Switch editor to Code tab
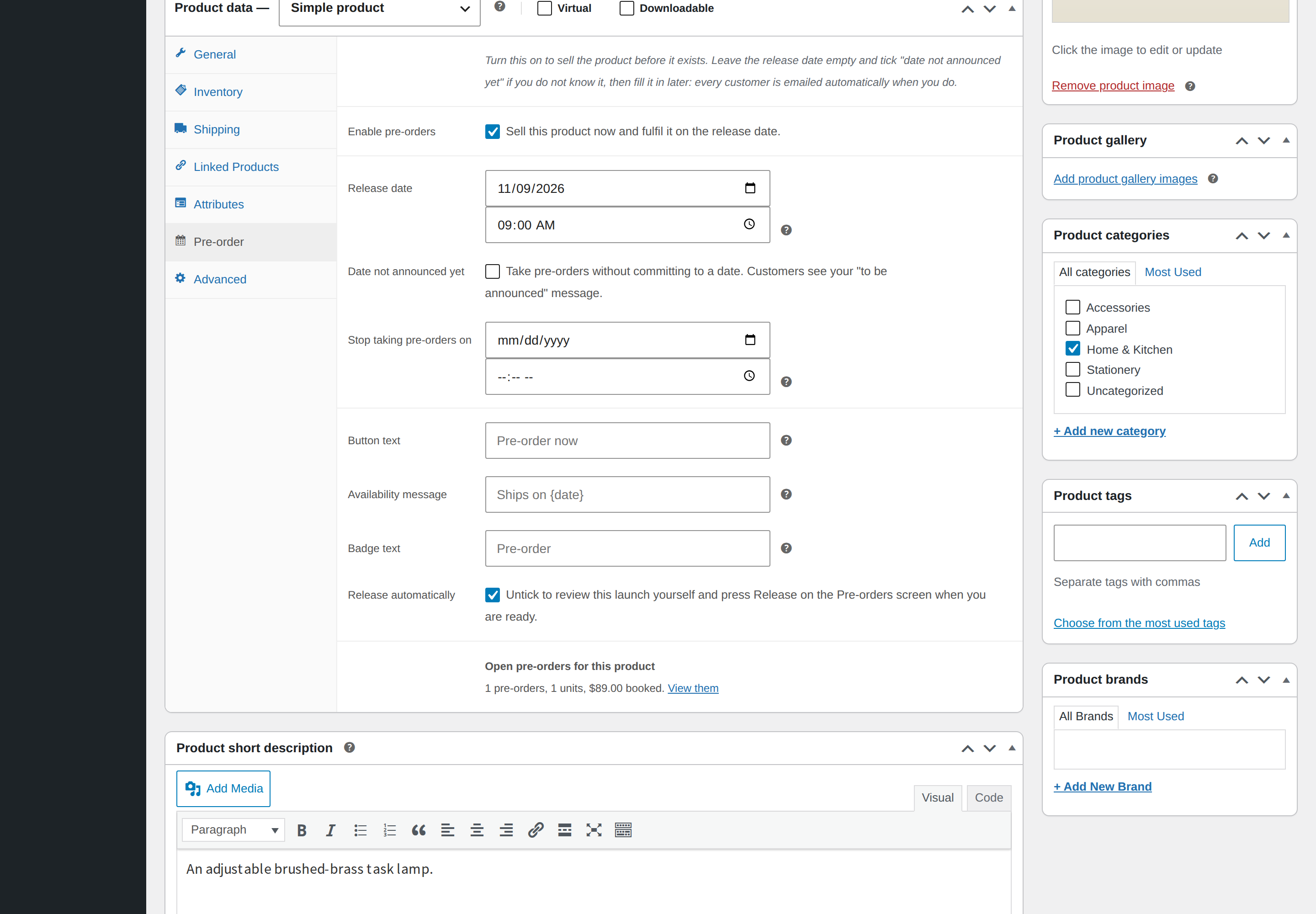This screenshot has width=1316, height=914. 988,798
